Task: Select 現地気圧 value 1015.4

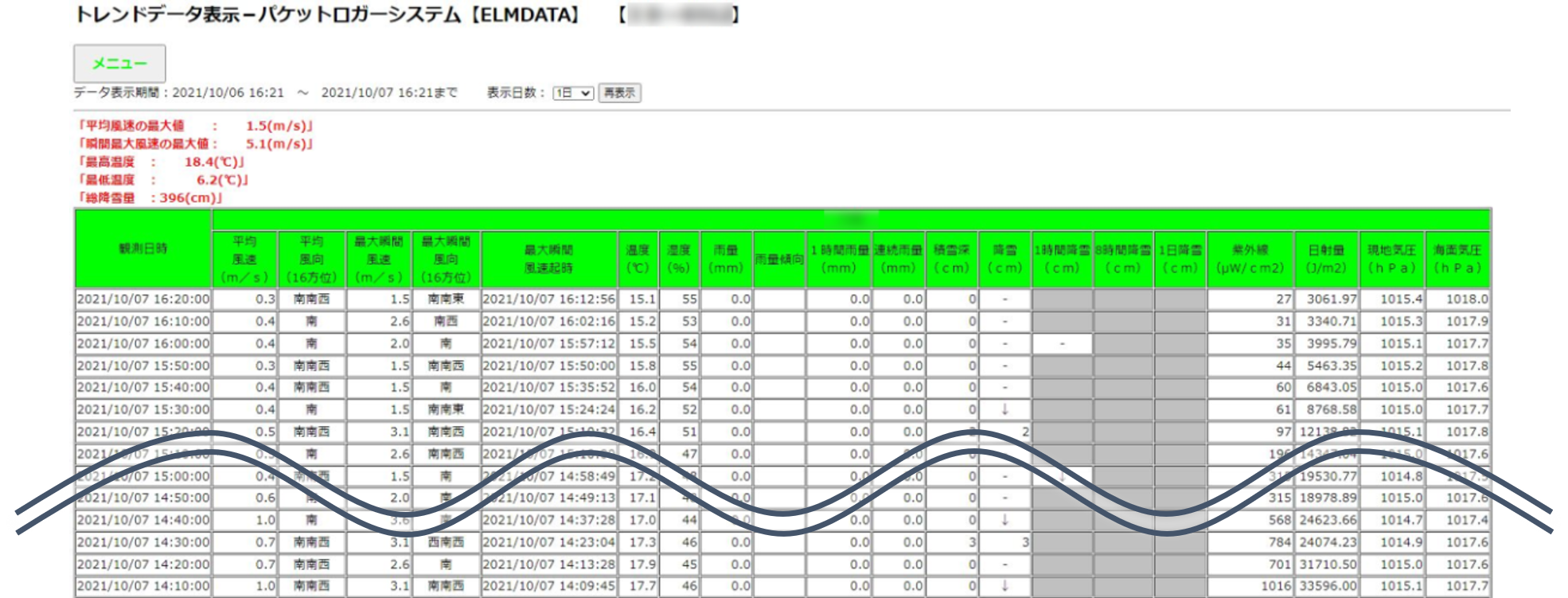Action: (1391, 299)
